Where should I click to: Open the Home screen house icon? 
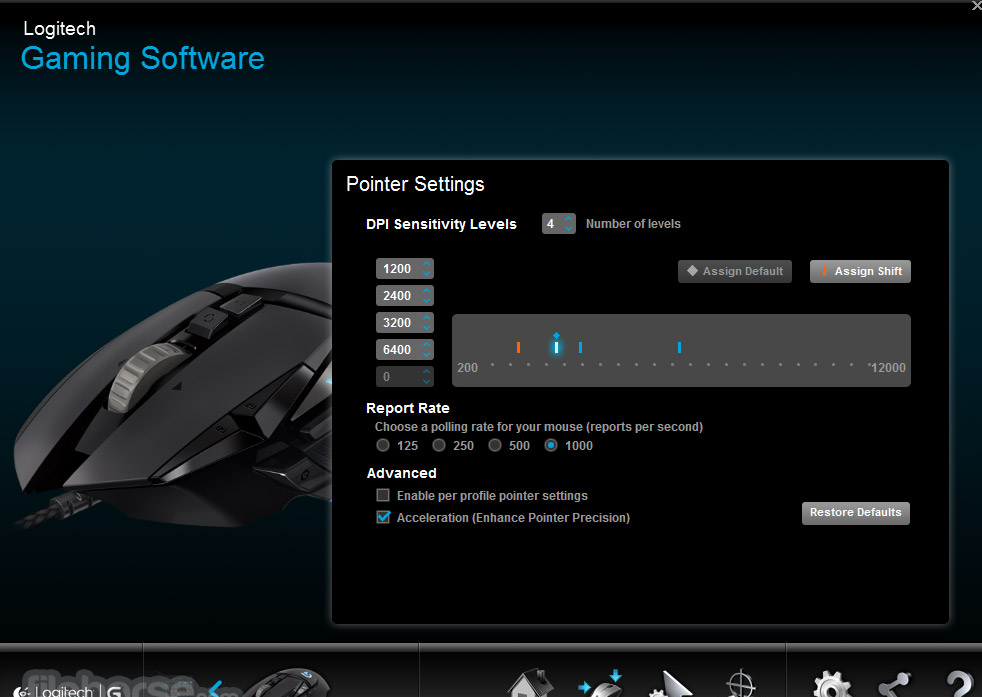point(530,684)
